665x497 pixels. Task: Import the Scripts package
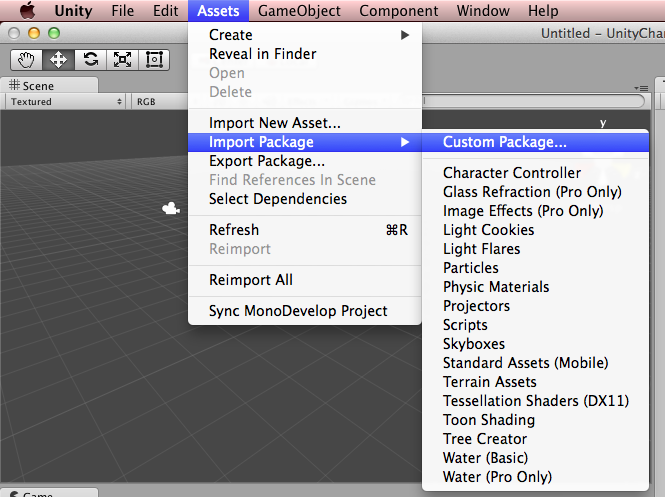click(535, 325)
